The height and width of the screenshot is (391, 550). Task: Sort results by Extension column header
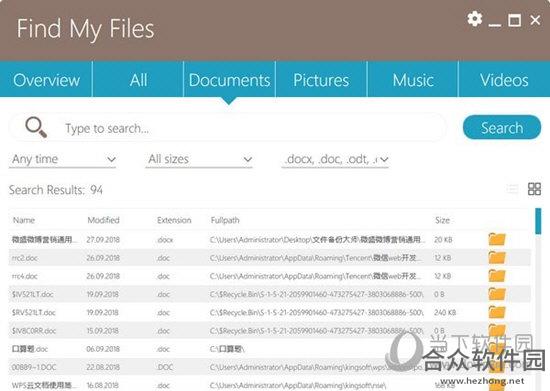[x=174, y=220]
